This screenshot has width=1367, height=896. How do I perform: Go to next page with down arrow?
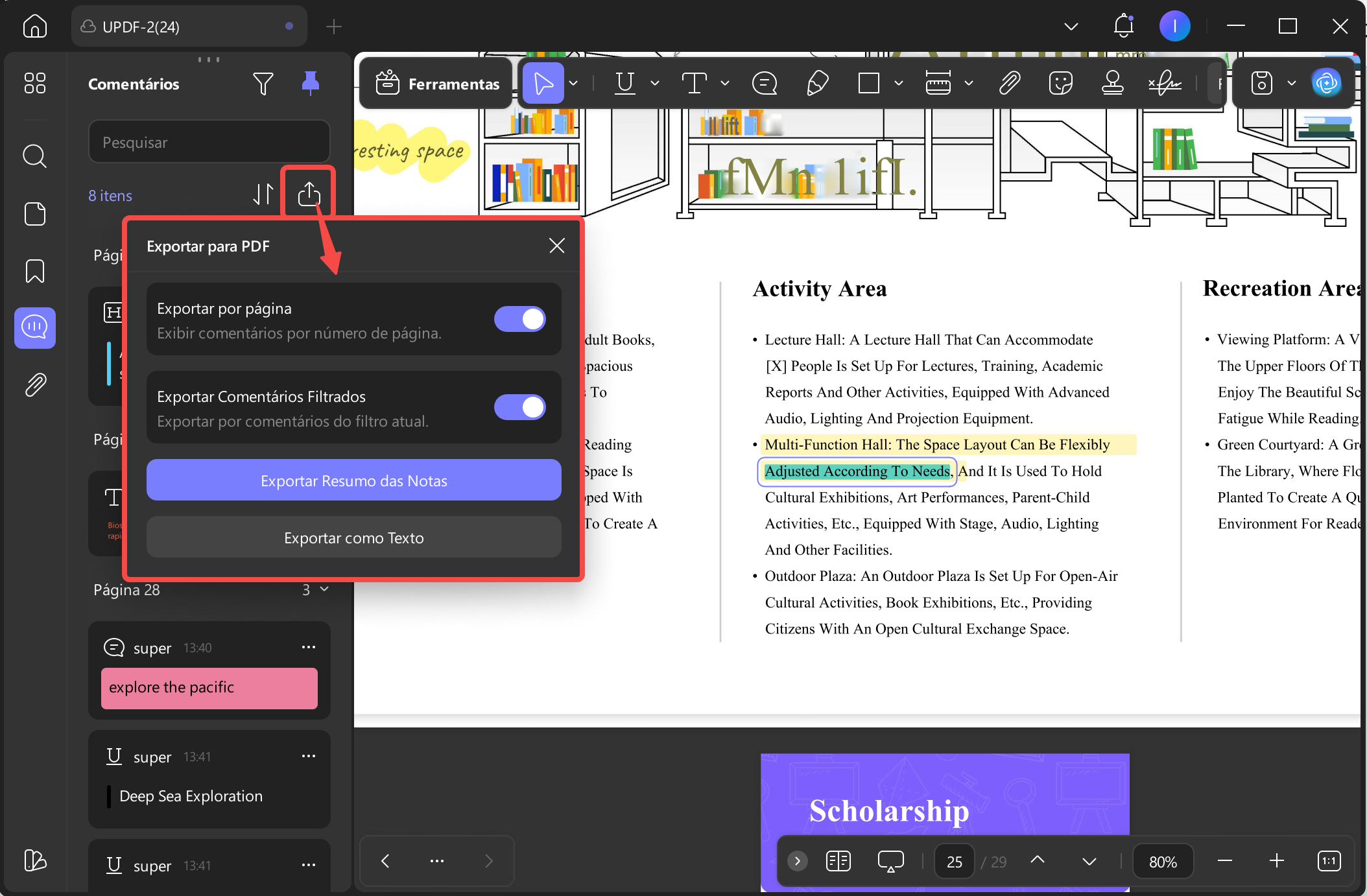[x=1089, y=861]
